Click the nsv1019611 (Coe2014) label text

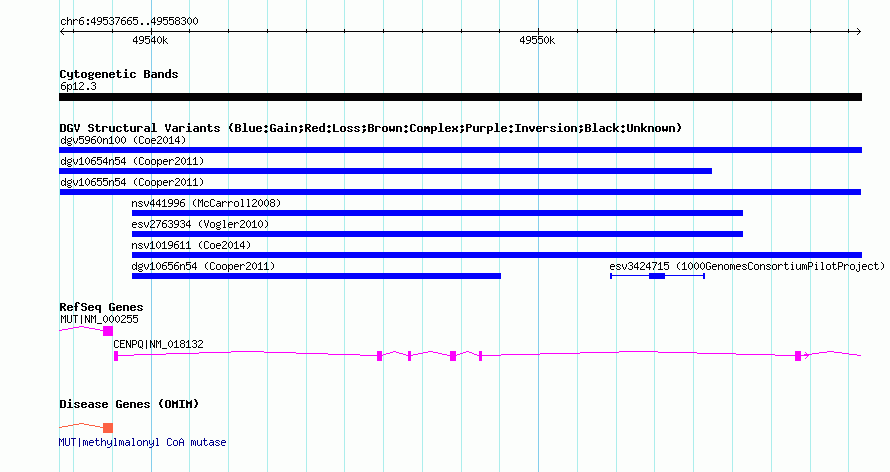[191, 245]
